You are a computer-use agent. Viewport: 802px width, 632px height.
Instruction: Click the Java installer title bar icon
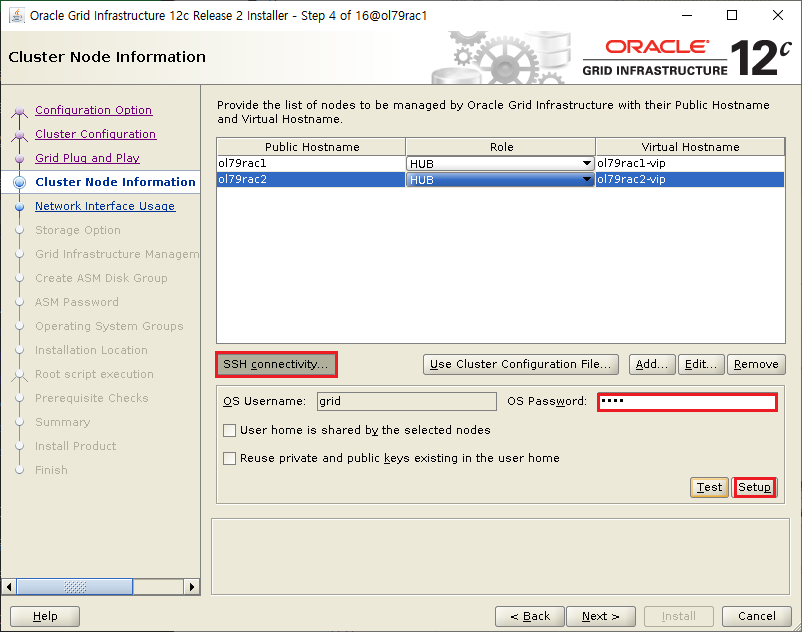click(17, 15)
